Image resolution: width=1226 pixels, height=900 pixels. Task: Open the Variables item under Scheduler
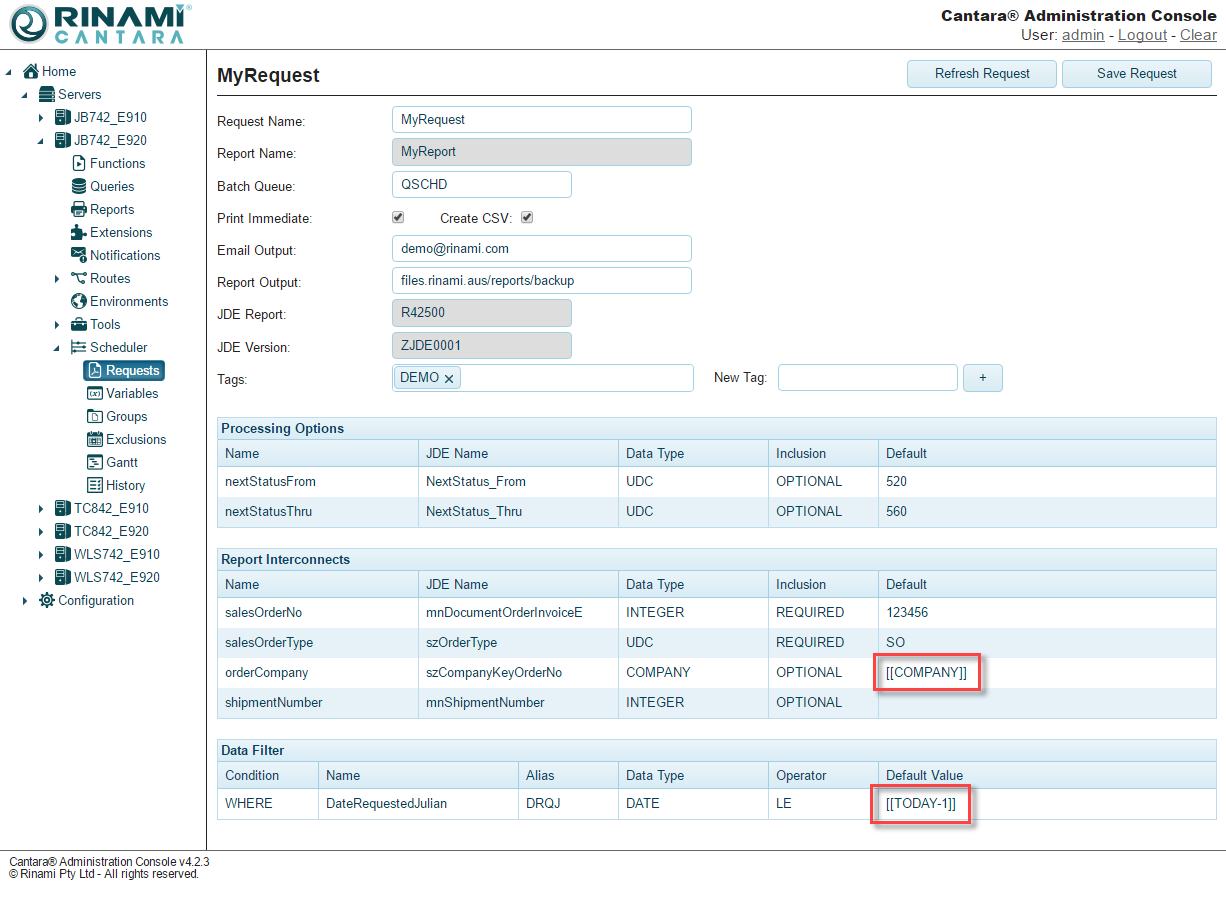click(131, 393)
